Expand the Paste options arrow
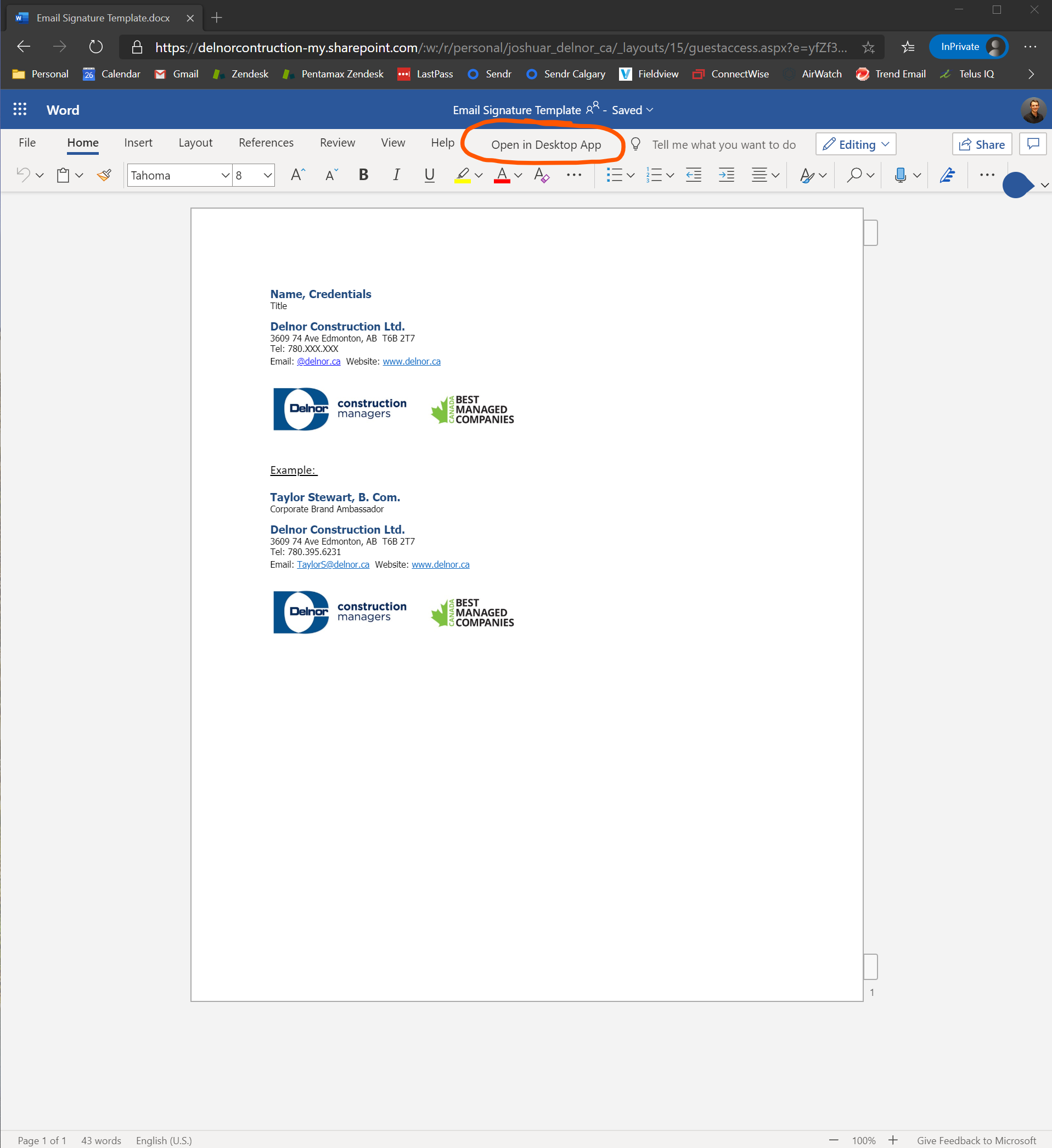 coord(79,175)
